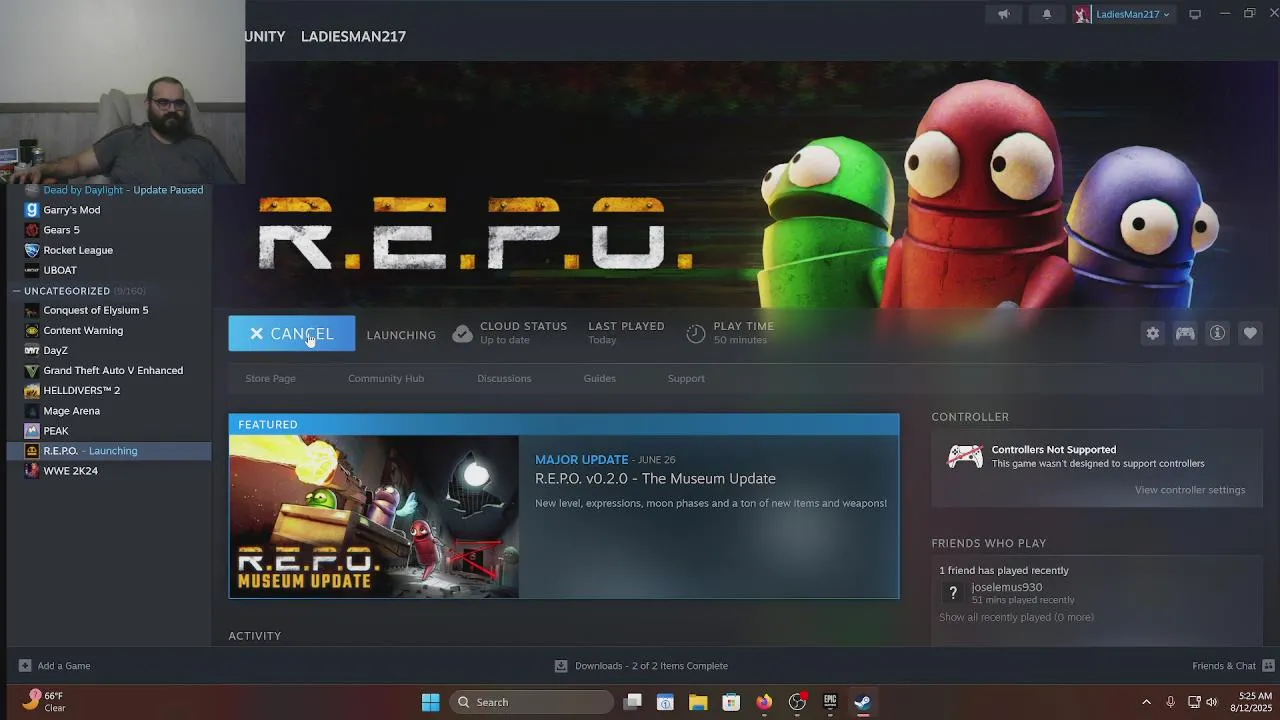Open the Community Hub tab
1280x720 pixels.
(x=386, y=378)
